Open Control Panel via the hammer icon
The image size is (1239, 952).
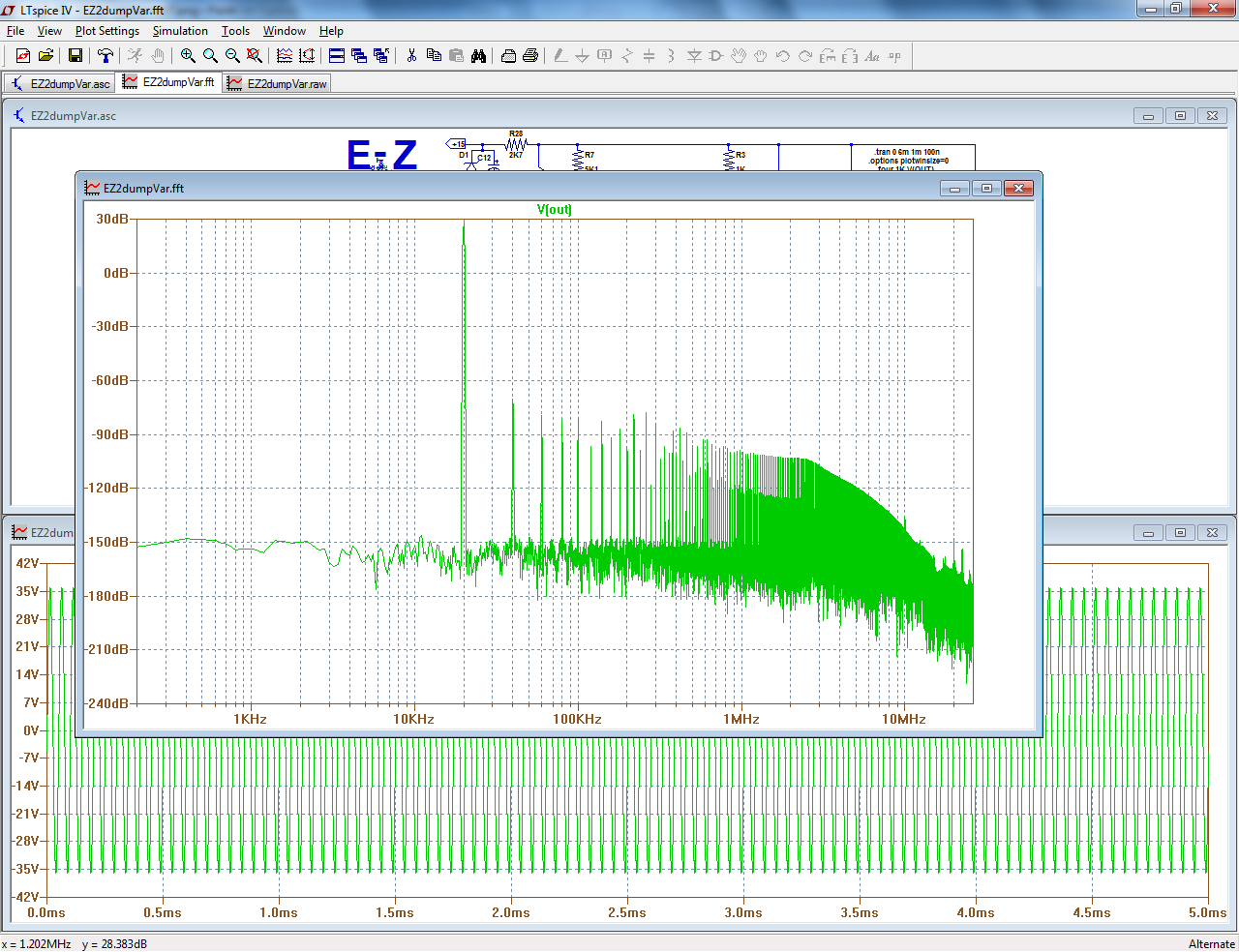(106, 56)
